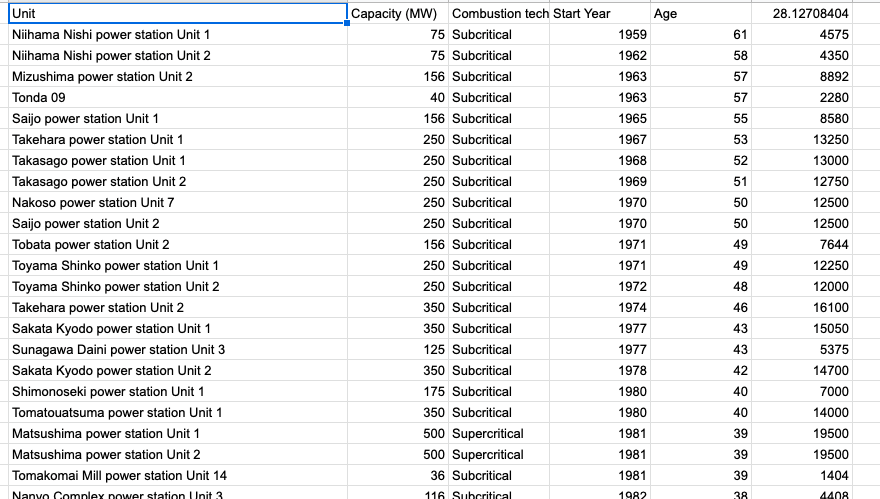
Task: Select the value 4350 cell
Action: (802, 56)
